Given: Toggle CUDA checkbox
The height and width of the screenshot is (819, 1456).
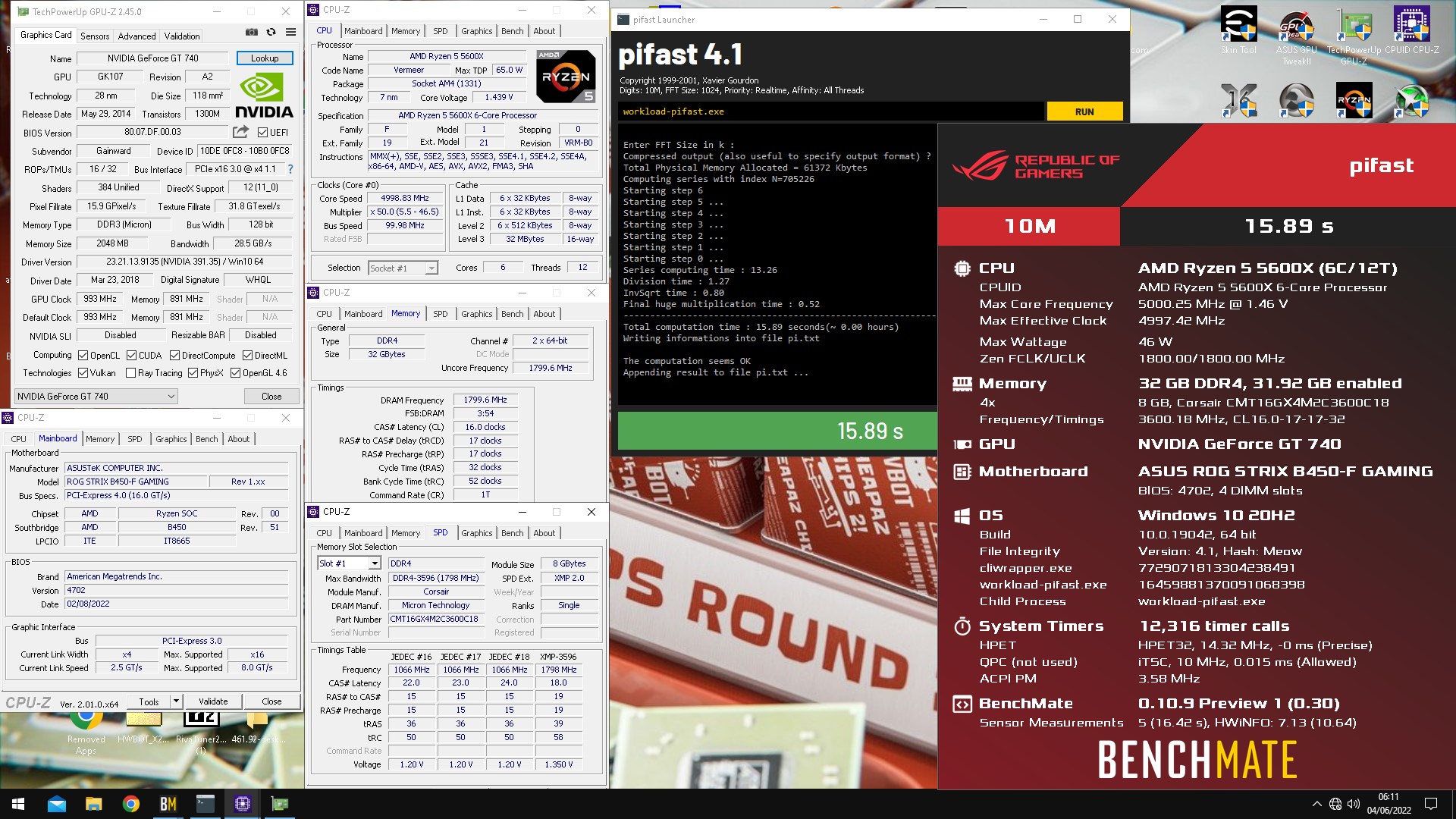Looking at the screenshot, I should coord(131,355).
